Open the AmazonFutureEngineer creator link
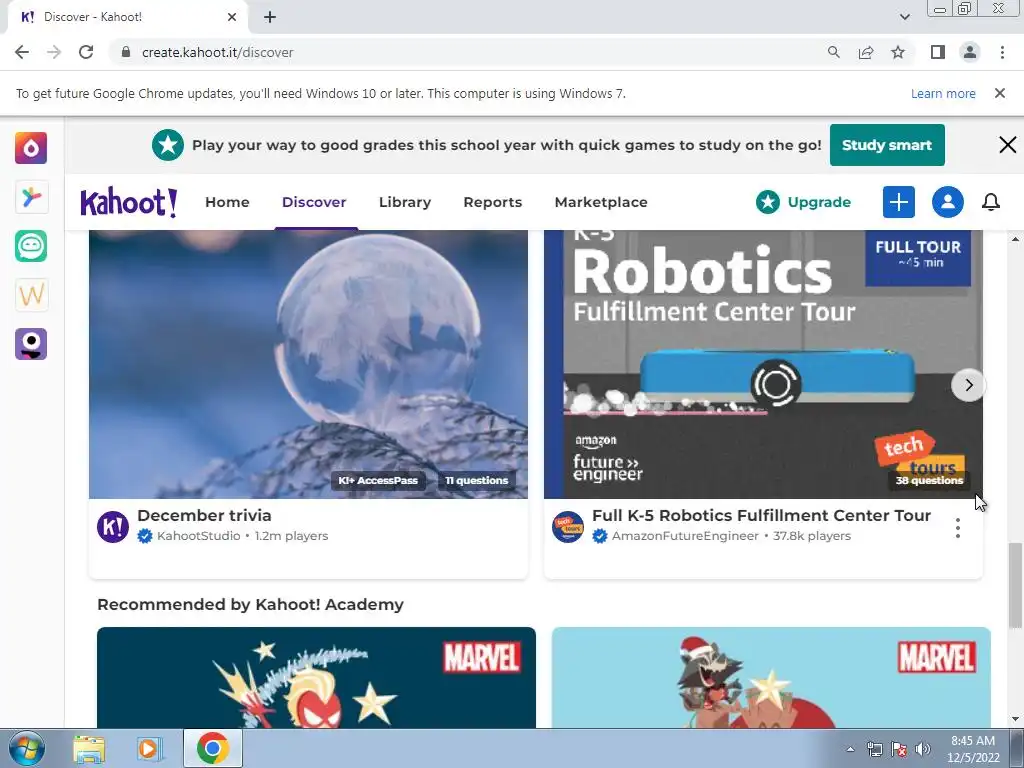This screenshot has height=768, width=1024. [x=685, y=536]
